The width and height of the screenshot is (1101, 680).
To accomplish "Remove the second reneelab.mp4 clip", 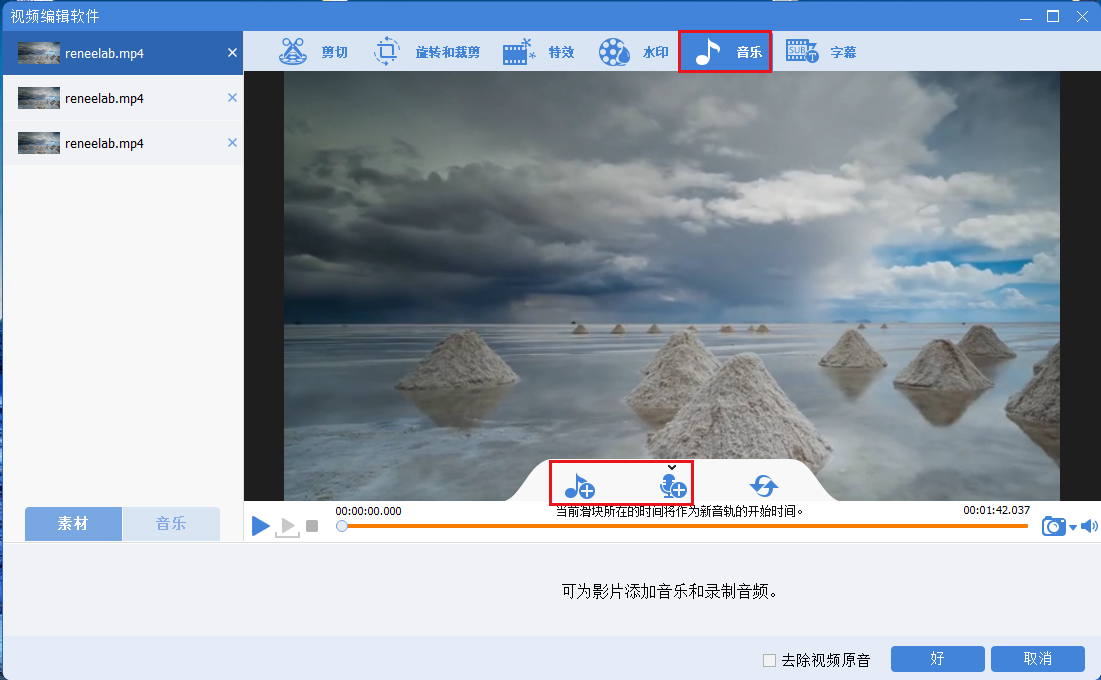I will pyautogui.click(x=232, y=98).
